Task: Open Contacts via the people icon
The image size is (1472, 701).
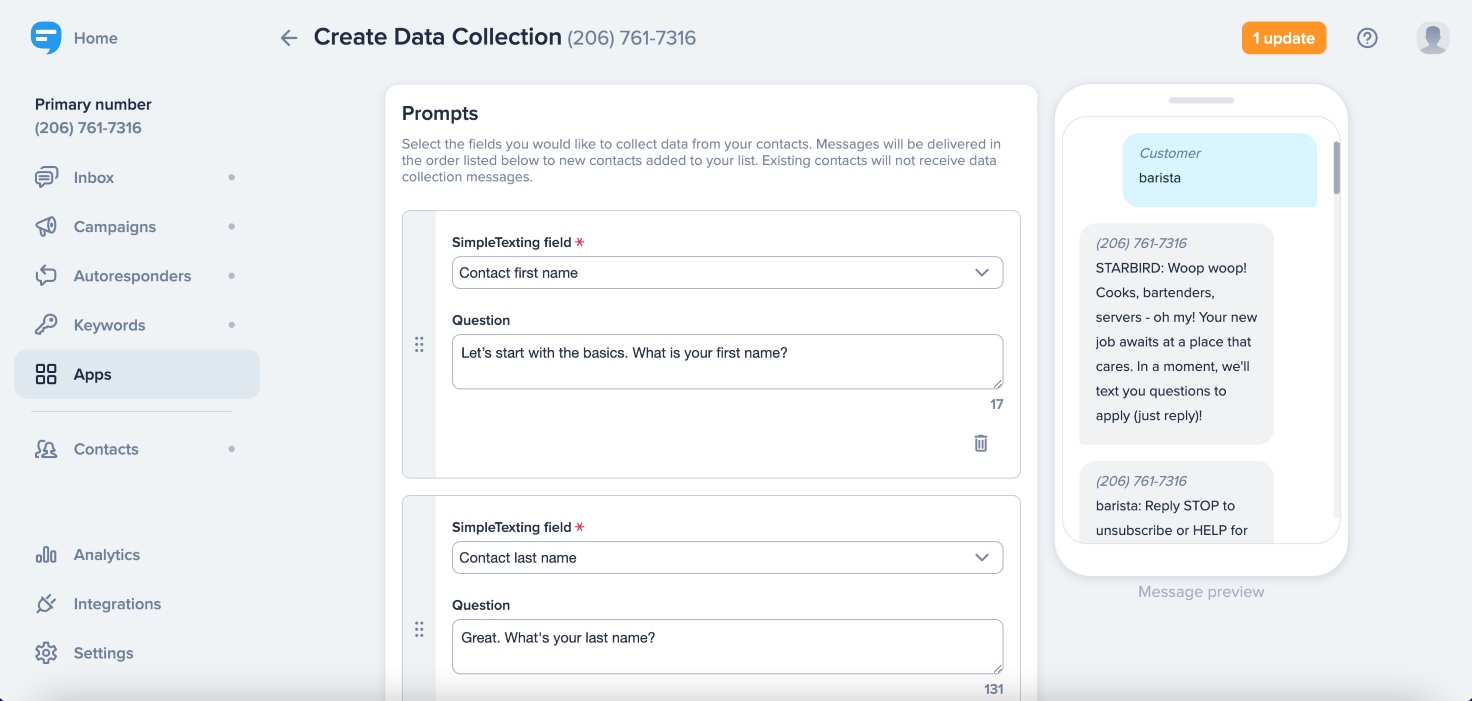Action: [x=47, y=449]
